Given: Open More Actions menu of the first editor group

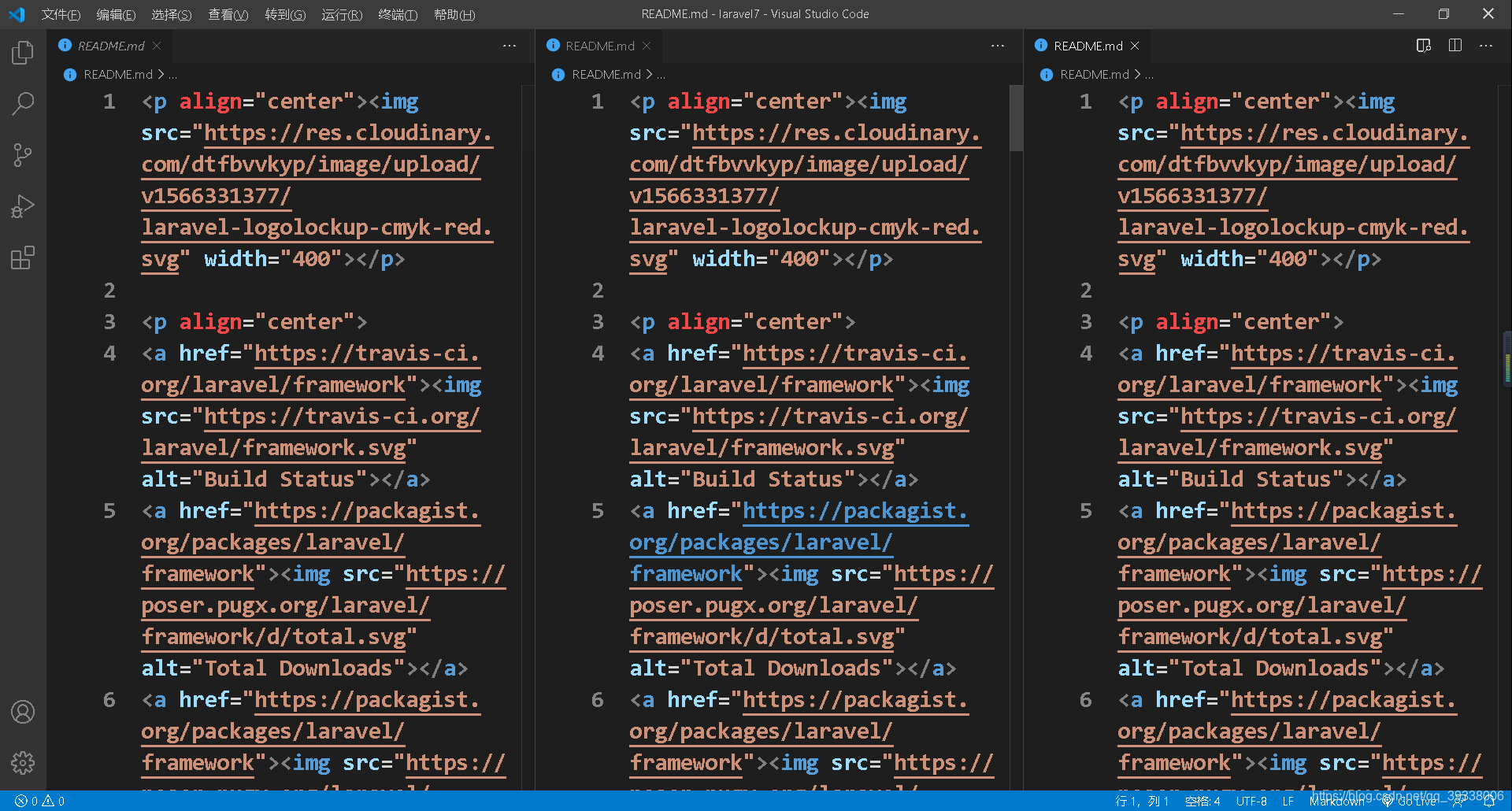Looking at the screenshot, I should 509,46.
